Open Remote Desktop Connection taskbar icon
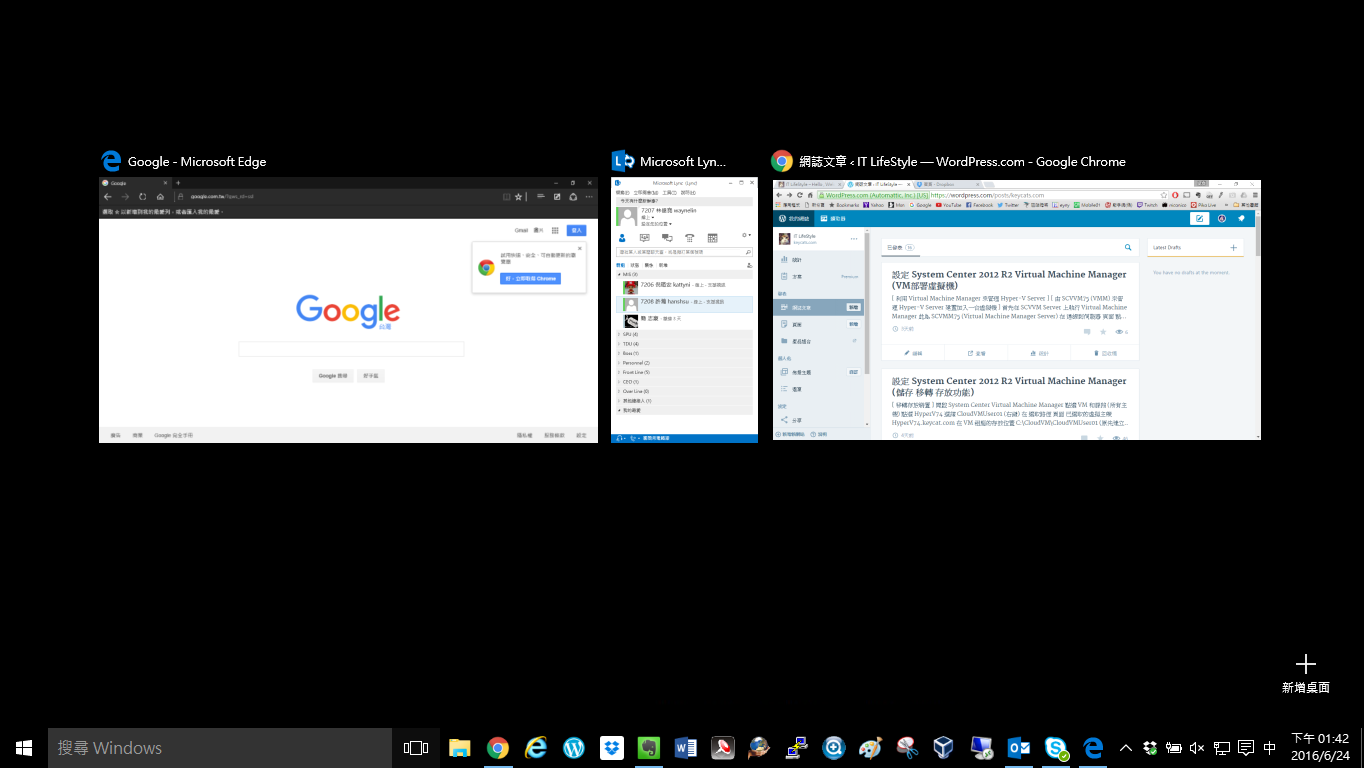Image resolution: width=1364 pixels, height=768 pixels. pyautogui.click(x=981, y=748)
